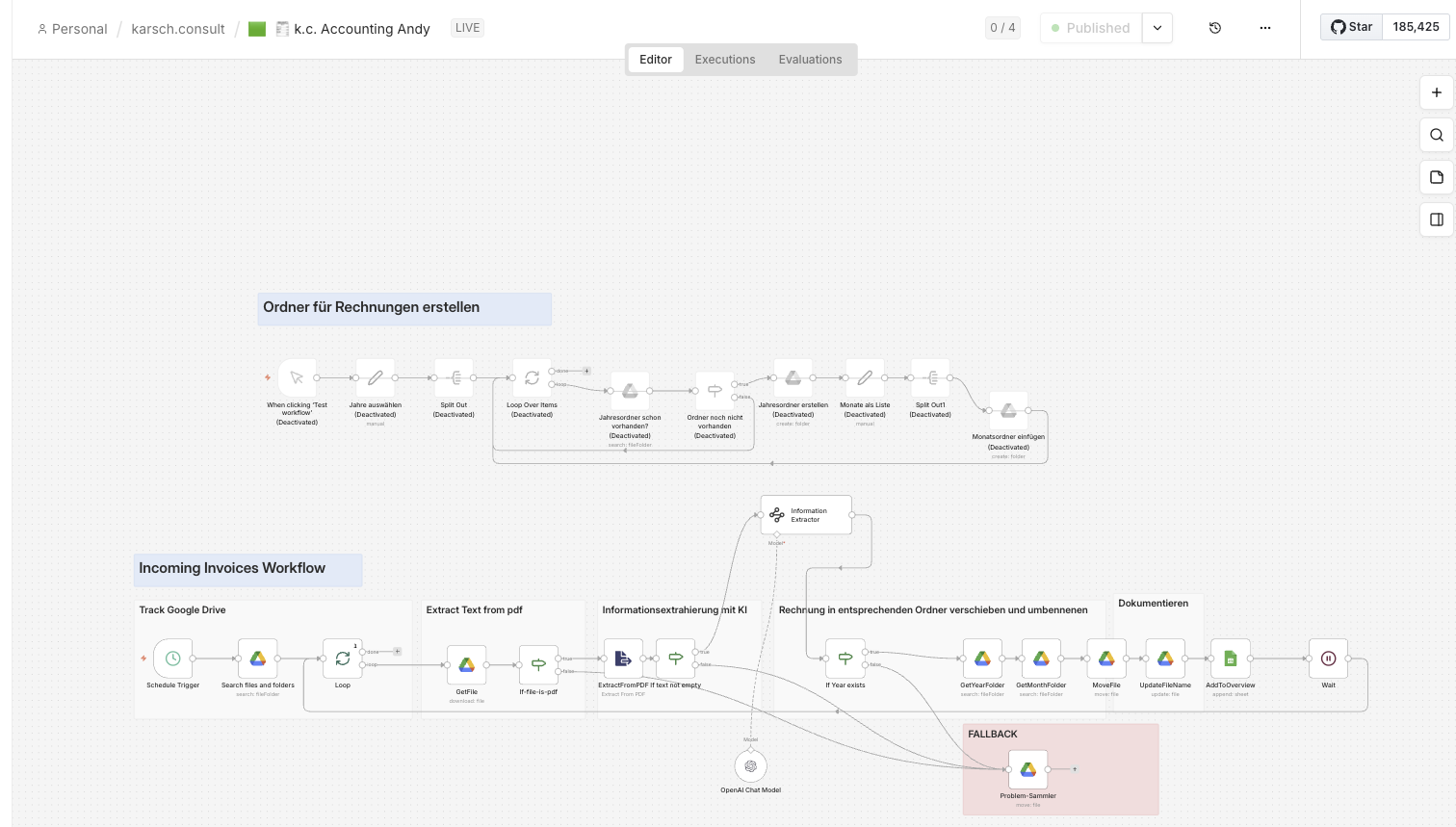Select the UpdateFileName node
The width and height of the screenshot is (1456, 827).
(1165, 659)
